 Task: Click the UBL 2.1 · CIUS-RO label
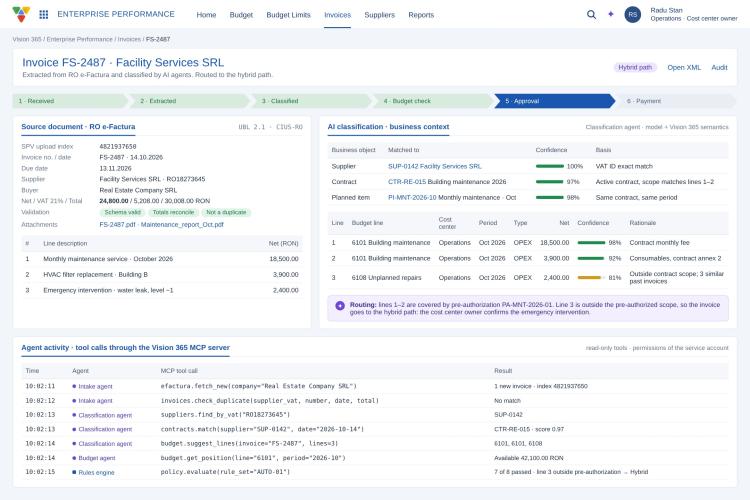[270, 127]
